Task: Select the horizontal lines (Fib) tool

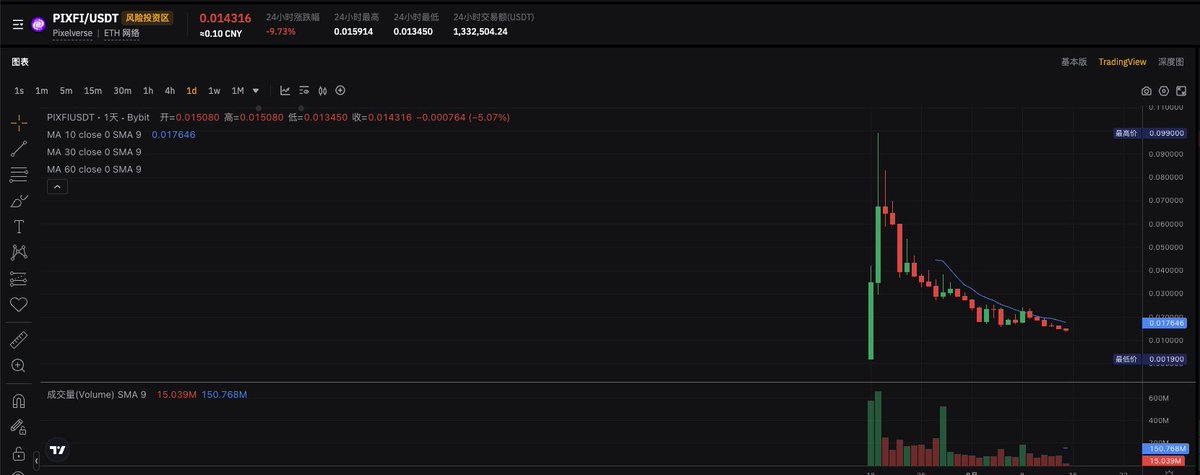Action: tap(18, 175)
